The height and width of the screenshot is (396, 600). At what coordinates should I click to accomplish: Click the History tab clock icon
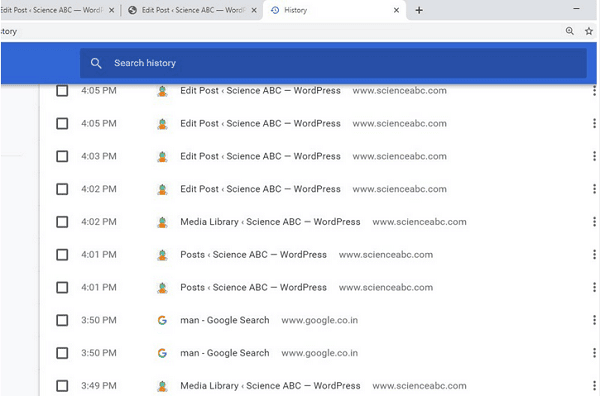click(275, 10)
